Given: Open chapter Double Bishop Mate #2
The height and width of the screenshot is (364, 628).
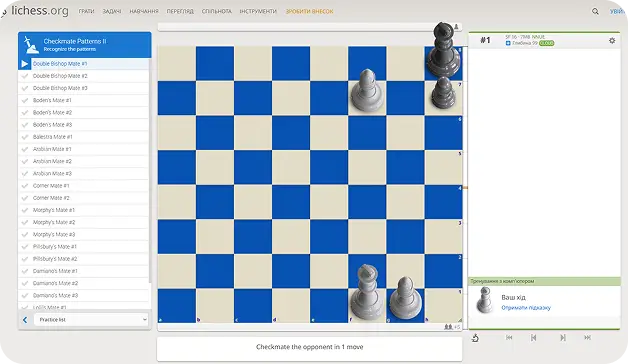Looking at the screenshot, I should pos(84,76).
